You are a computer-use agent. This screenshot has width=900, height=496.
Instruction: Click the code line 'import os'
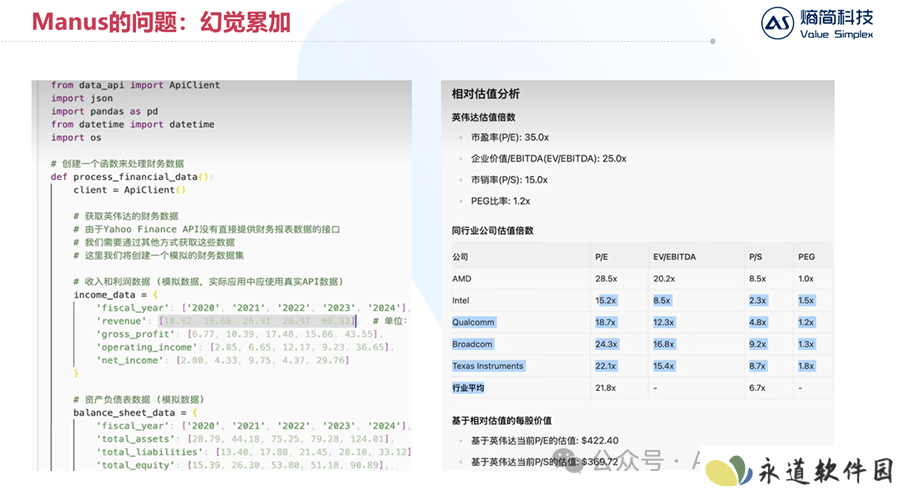click(x=76, y=138)
